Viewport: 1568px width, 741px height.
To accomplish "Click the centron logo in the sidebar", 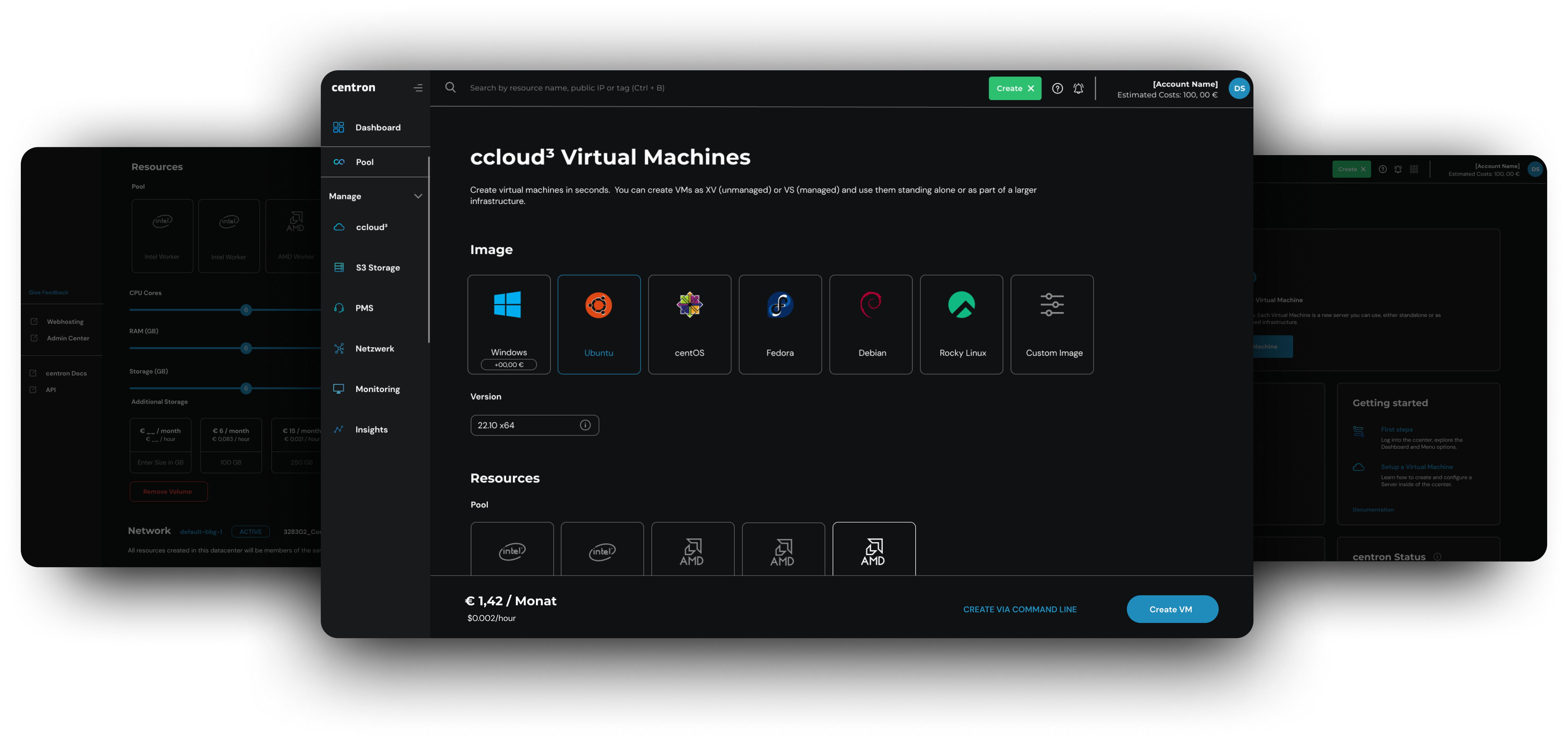I will click(x=354, y=88).
